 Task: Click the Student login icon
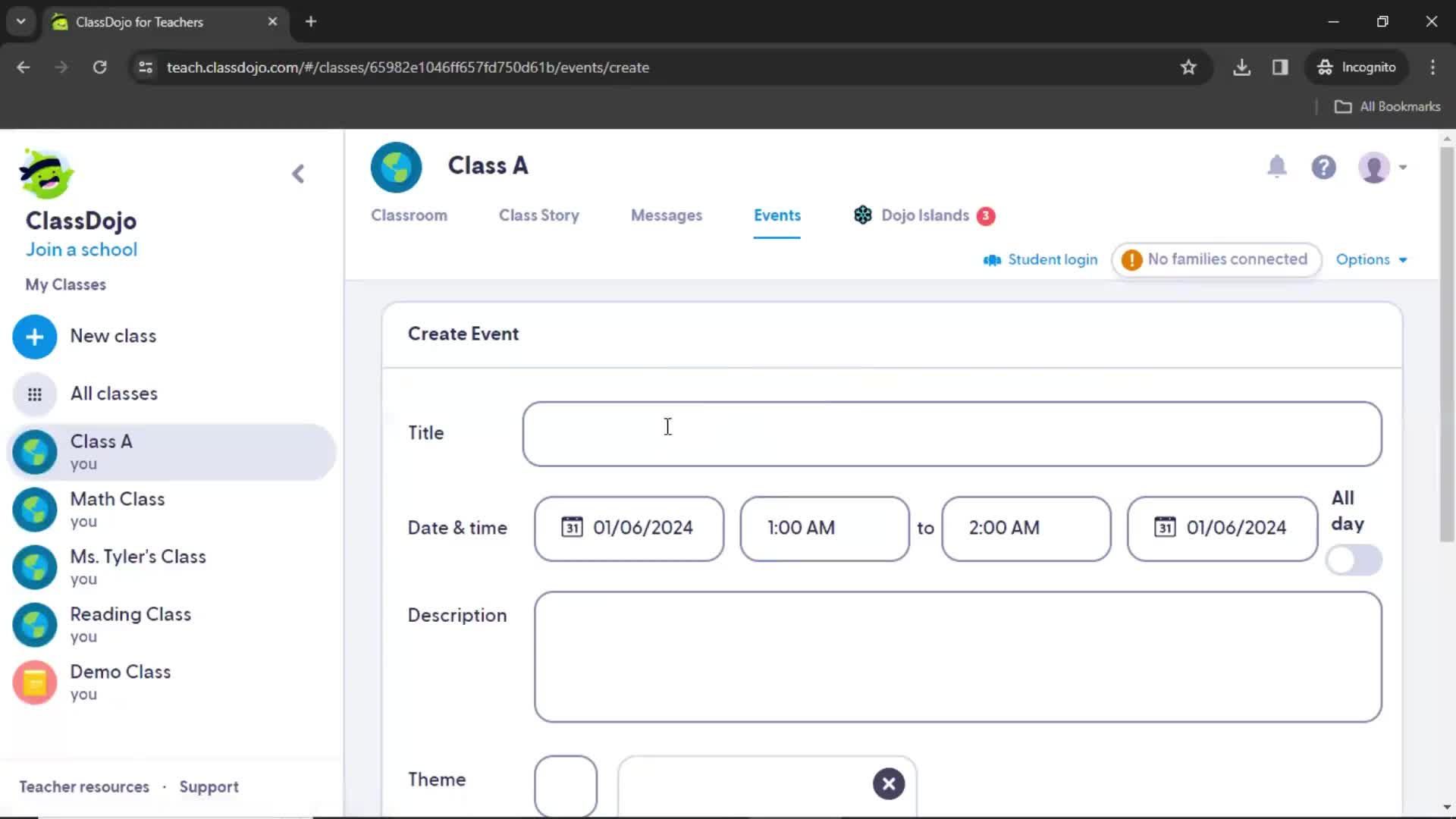(993, 260)
